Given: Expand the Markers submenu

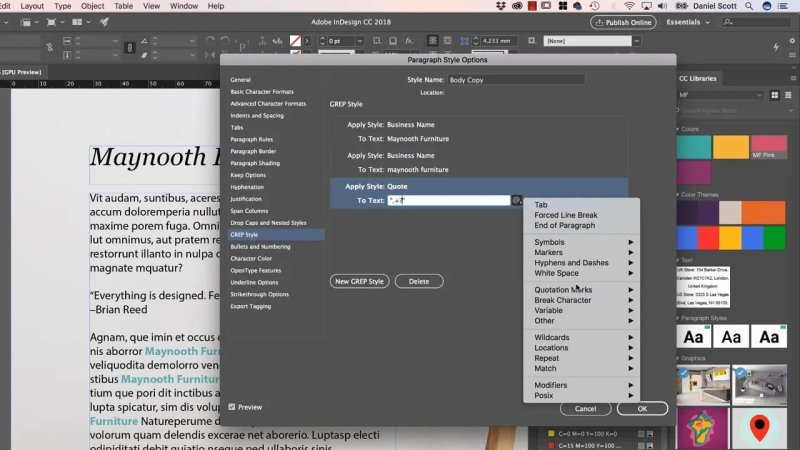Looking at the screenshot, I should 582,252.
